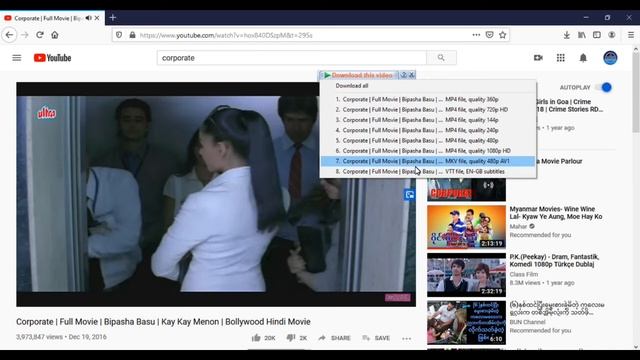The image size is (640, 360).
Task: Click the miniplayer icon on video
Action: 409,195
